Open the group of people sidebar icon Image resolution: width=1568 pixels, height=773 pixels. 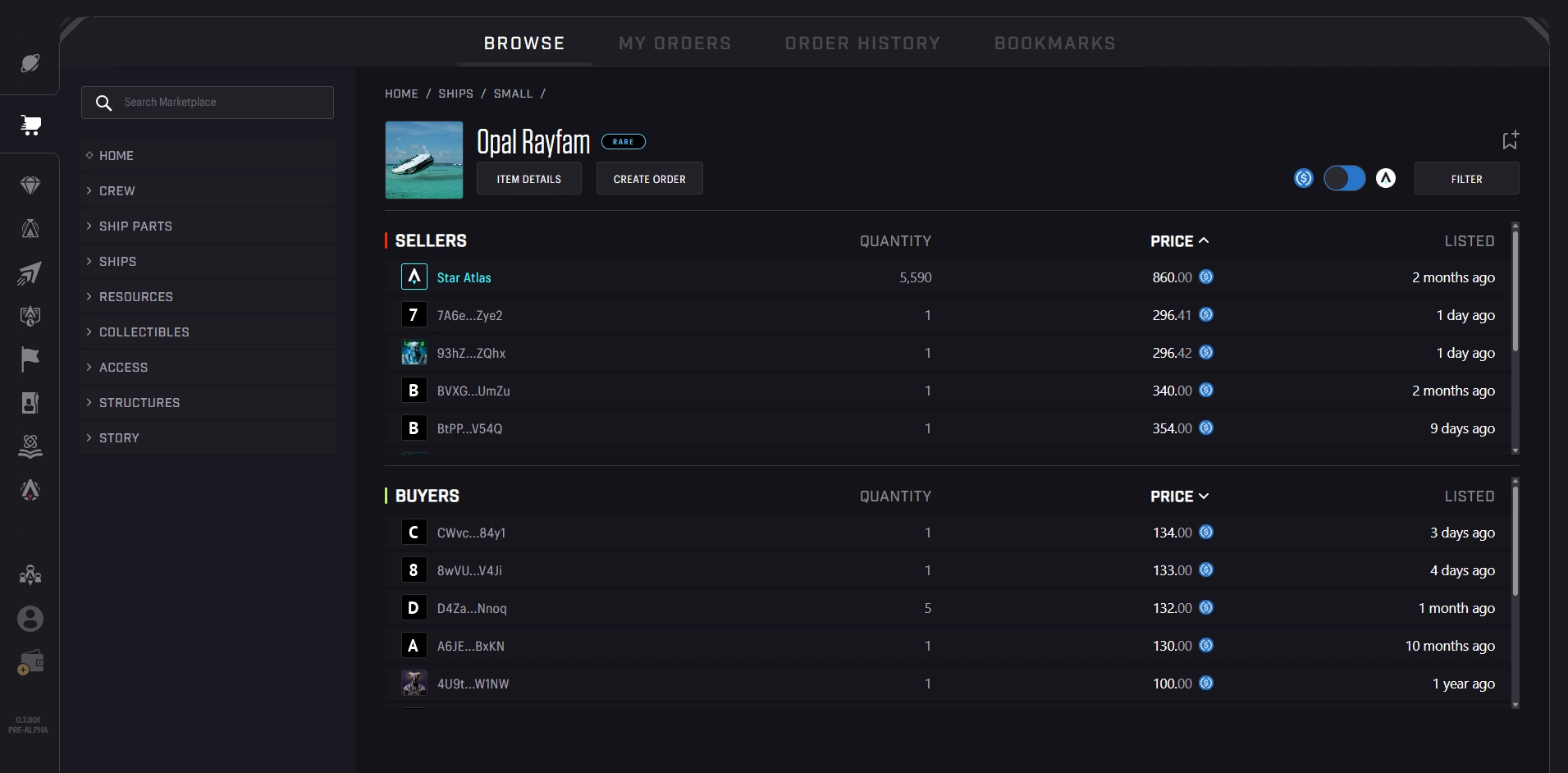coord(30,574)
